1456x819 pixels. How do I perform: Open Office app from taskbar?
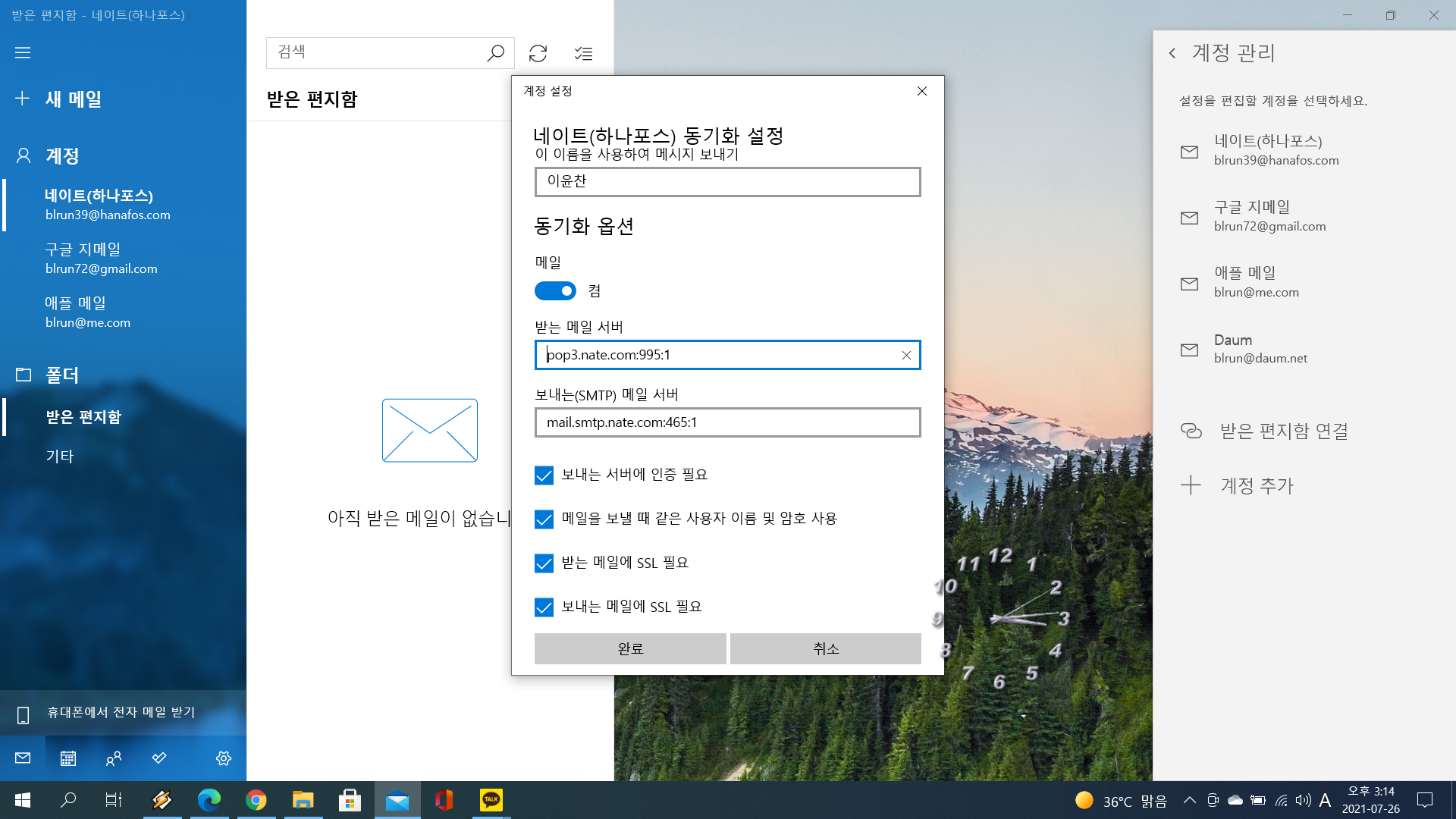(x=444, y=800)
